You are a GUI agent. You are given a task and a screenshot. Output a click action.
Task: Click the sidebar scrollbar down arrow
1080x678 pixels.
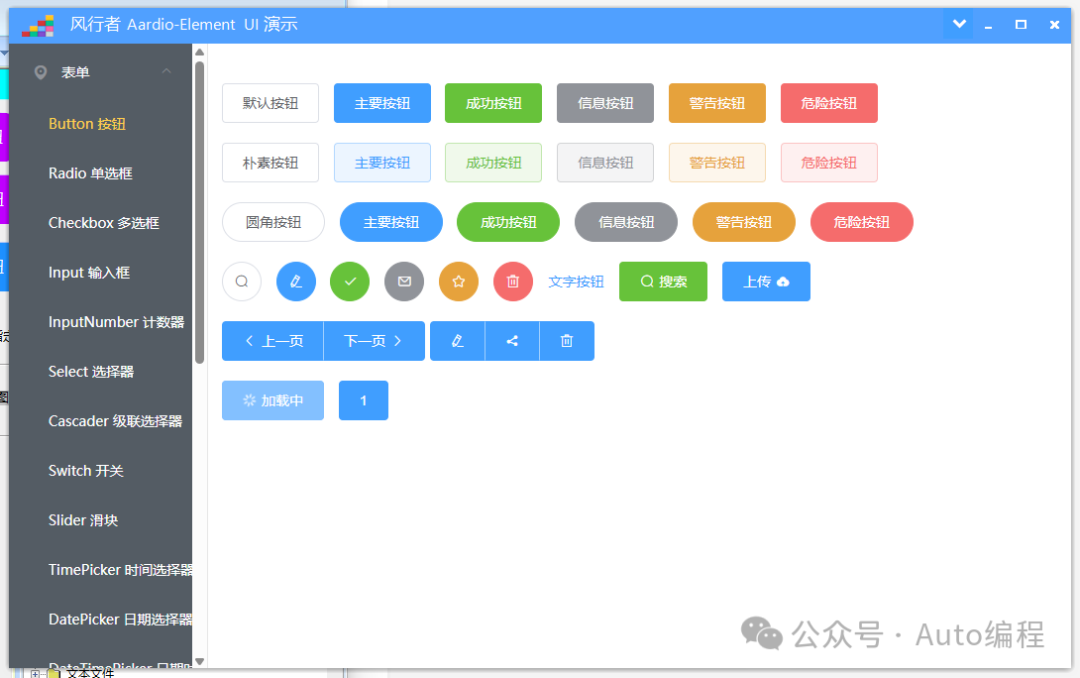[199, 662]
